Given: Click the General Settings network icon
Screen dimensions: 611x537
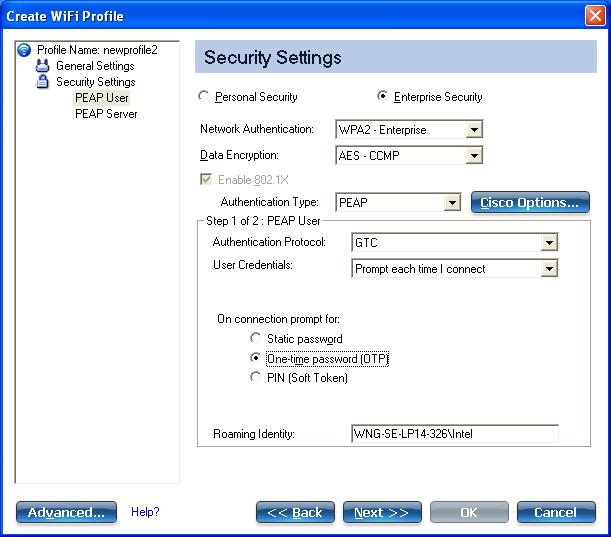Looking at the screenshot, I should (42, 66).
